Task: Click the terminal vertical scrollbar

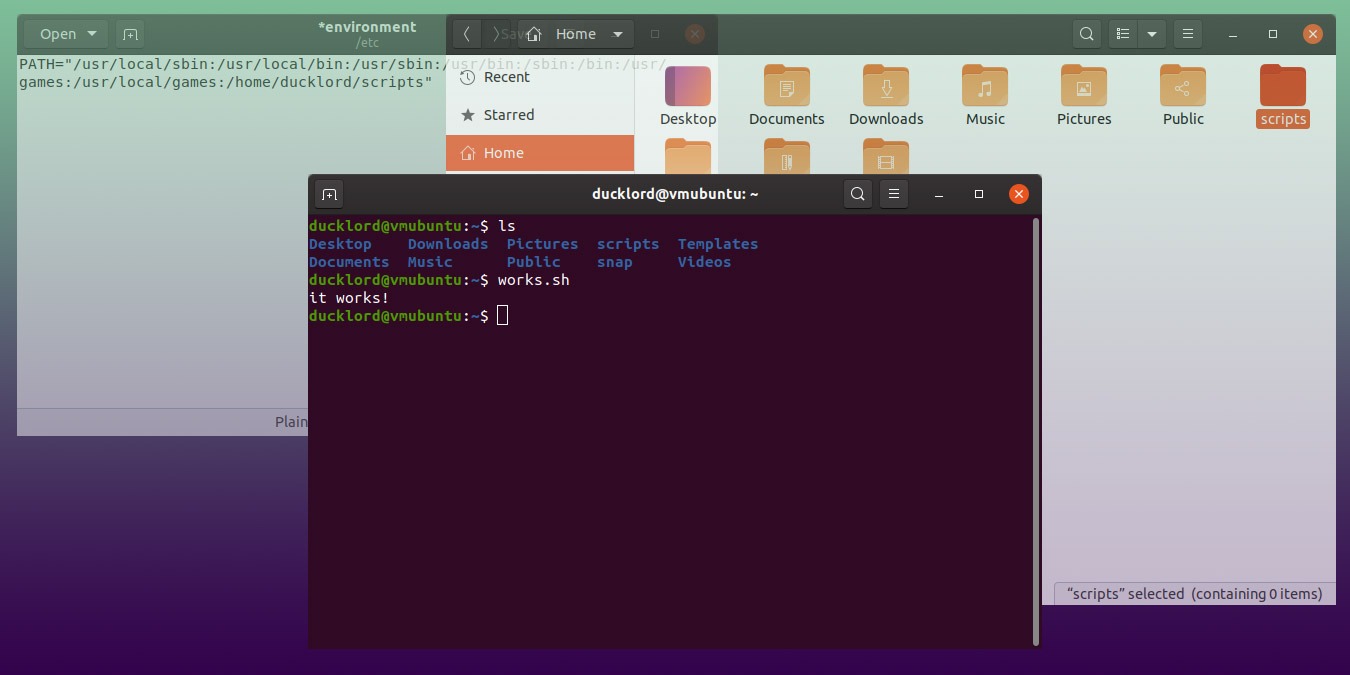Action: pyautogui.click(x=1035, y=430)
